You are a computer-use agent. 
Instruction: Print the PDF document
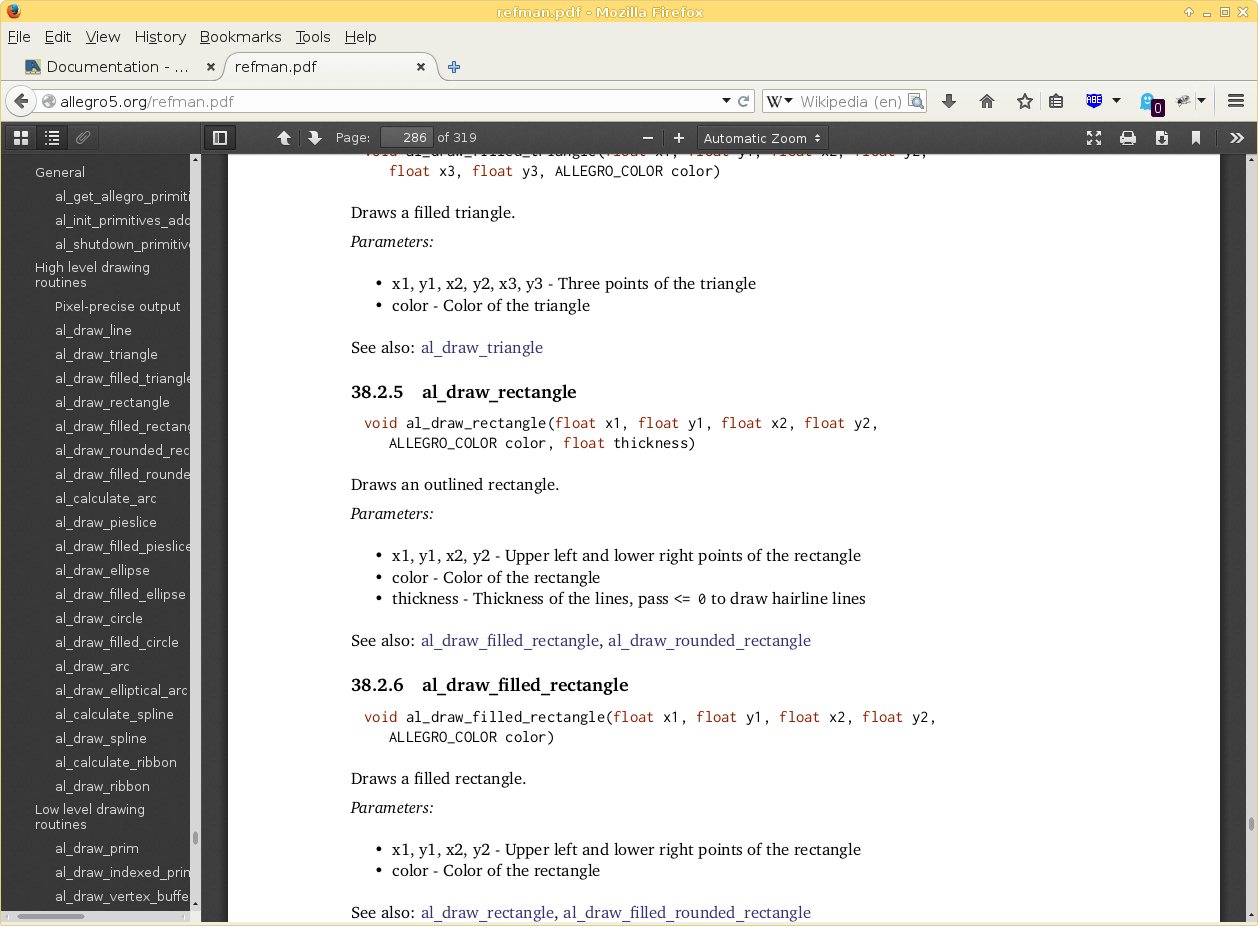point(1128,138)
